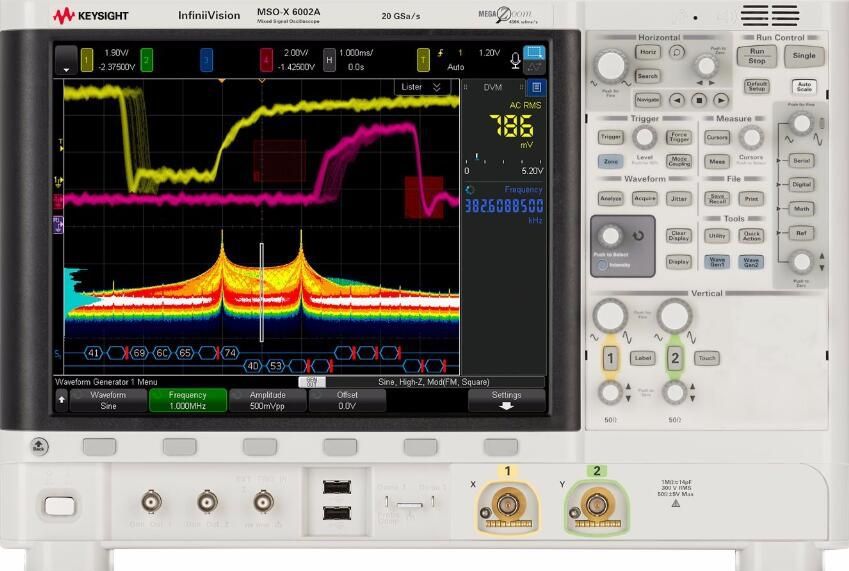Click the Default Setup button

pyautogui.click(x=756, y=86)
